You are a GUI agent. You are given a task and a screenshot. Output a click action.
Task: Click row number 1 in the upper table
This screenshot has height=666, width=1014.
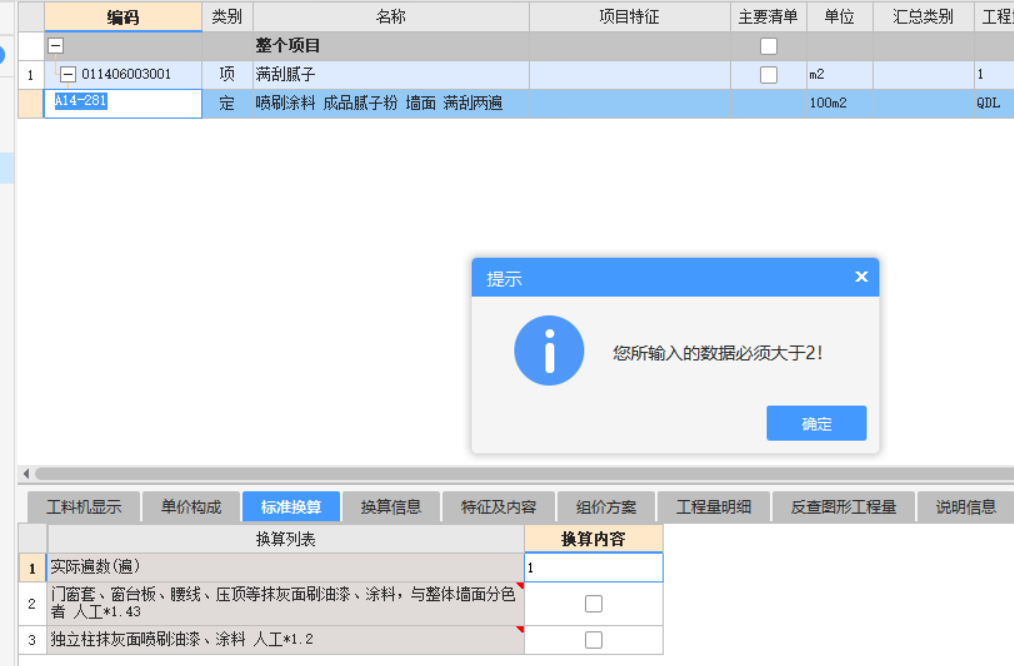point(30,74)
